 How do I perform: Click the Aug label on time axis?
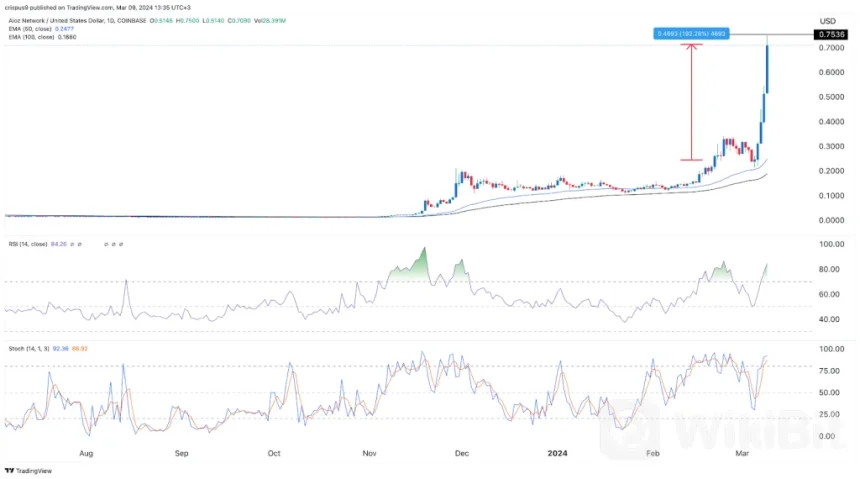(x=87, y=451)
